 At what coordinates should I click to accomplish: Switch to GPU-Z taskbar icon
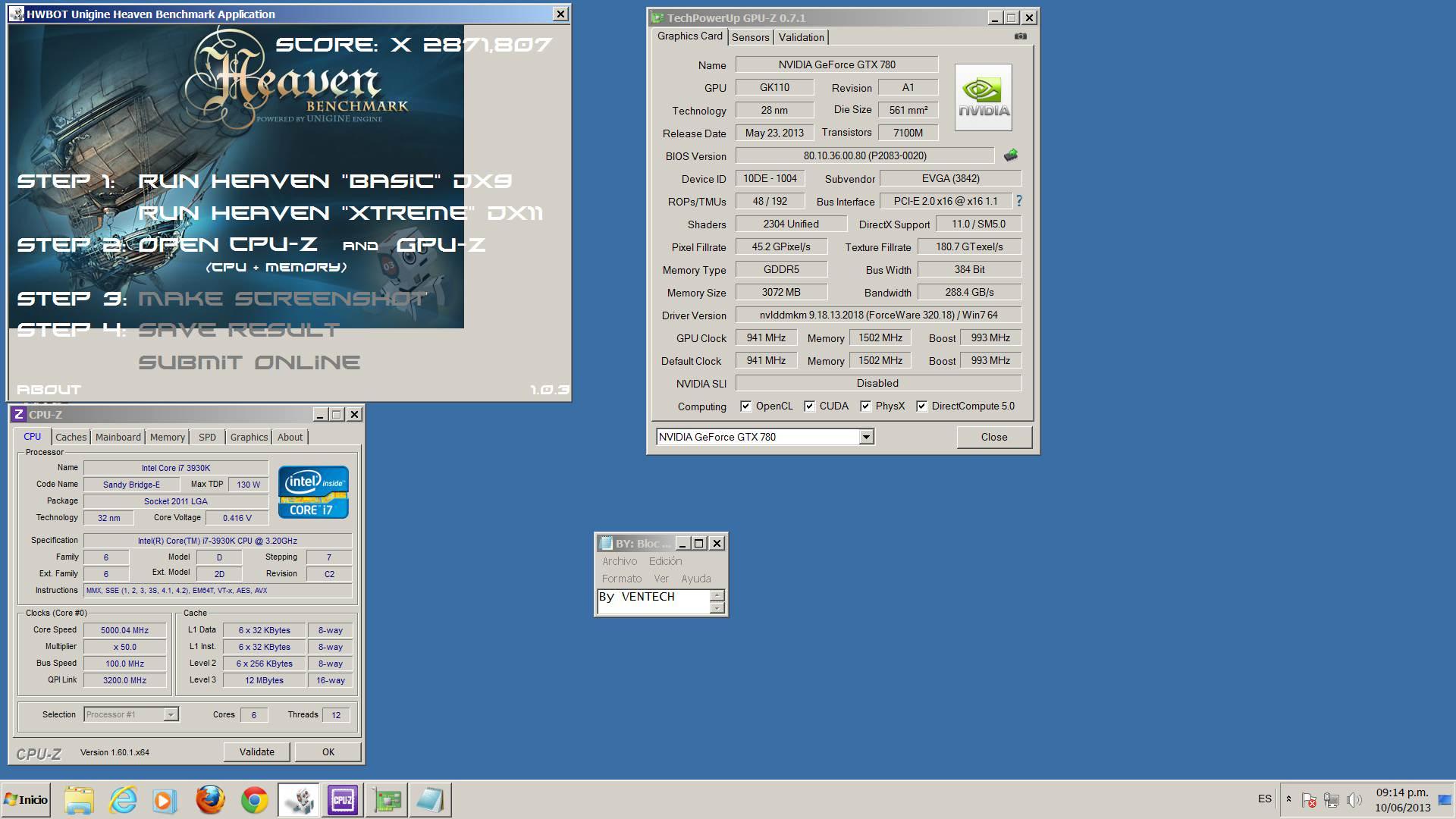pos(386,800)
